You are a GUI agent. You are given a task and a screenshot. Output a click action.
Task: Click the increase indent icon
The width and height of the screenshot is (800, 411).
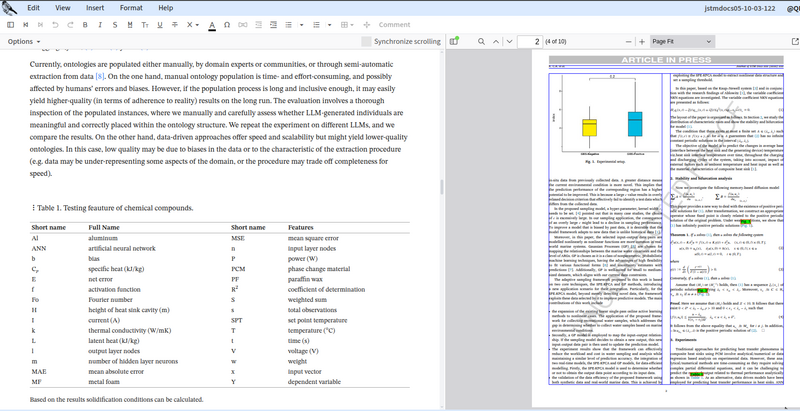pyautogui.click(x=273, y=24)
